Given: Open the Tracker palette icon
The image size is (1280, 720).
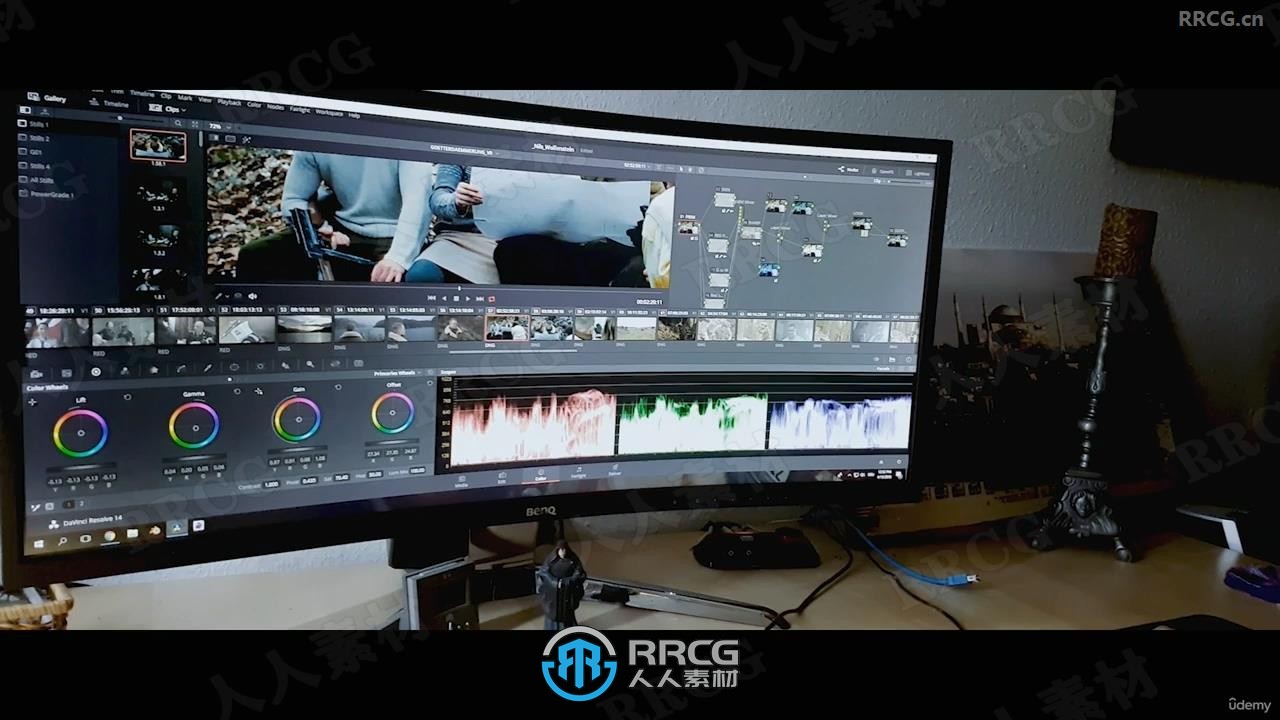Looking at the screenshot, I should (x=260, y=366).
